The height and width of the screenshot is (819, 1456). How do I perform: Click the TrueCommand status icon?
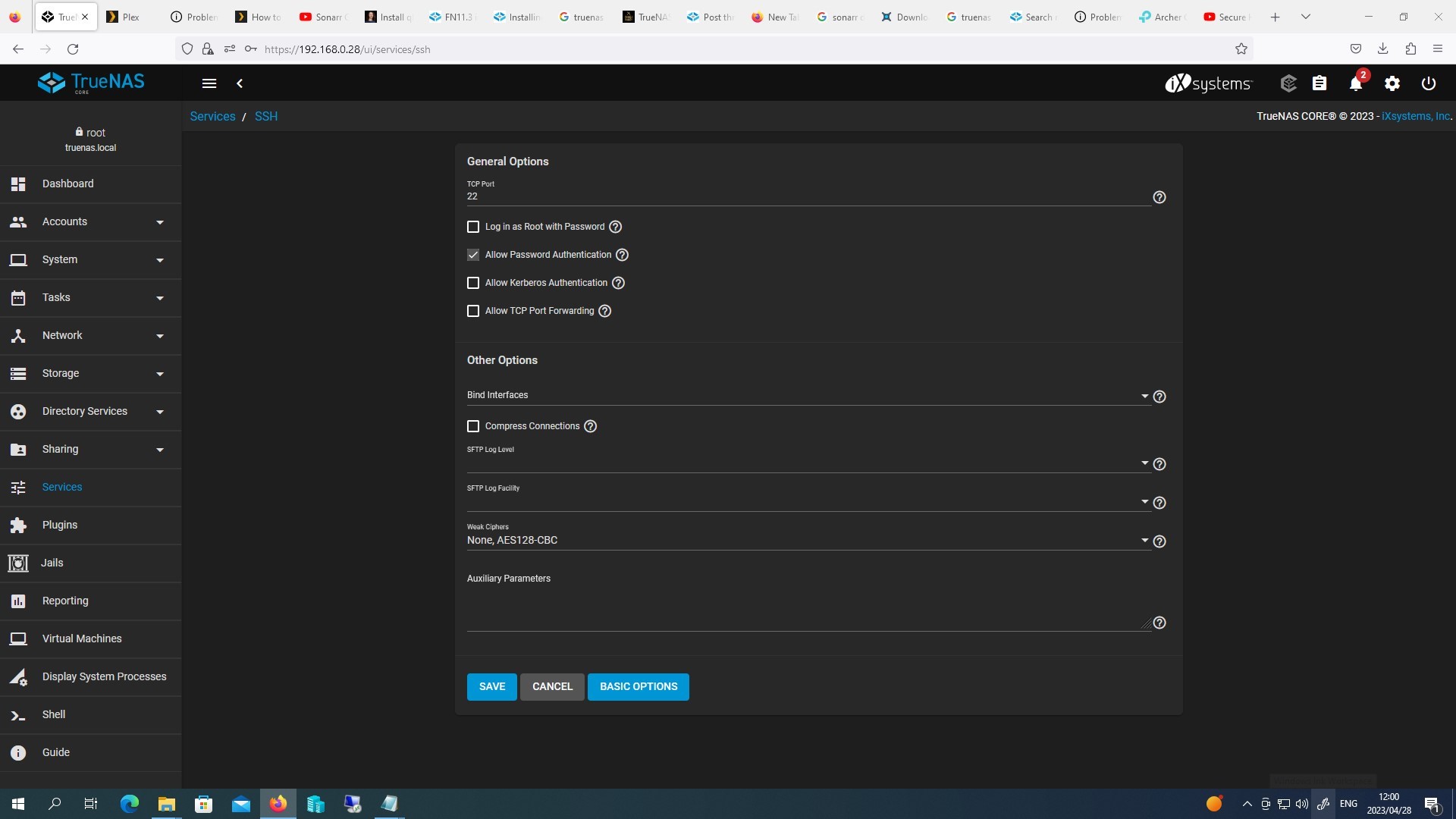[1288, 83]
